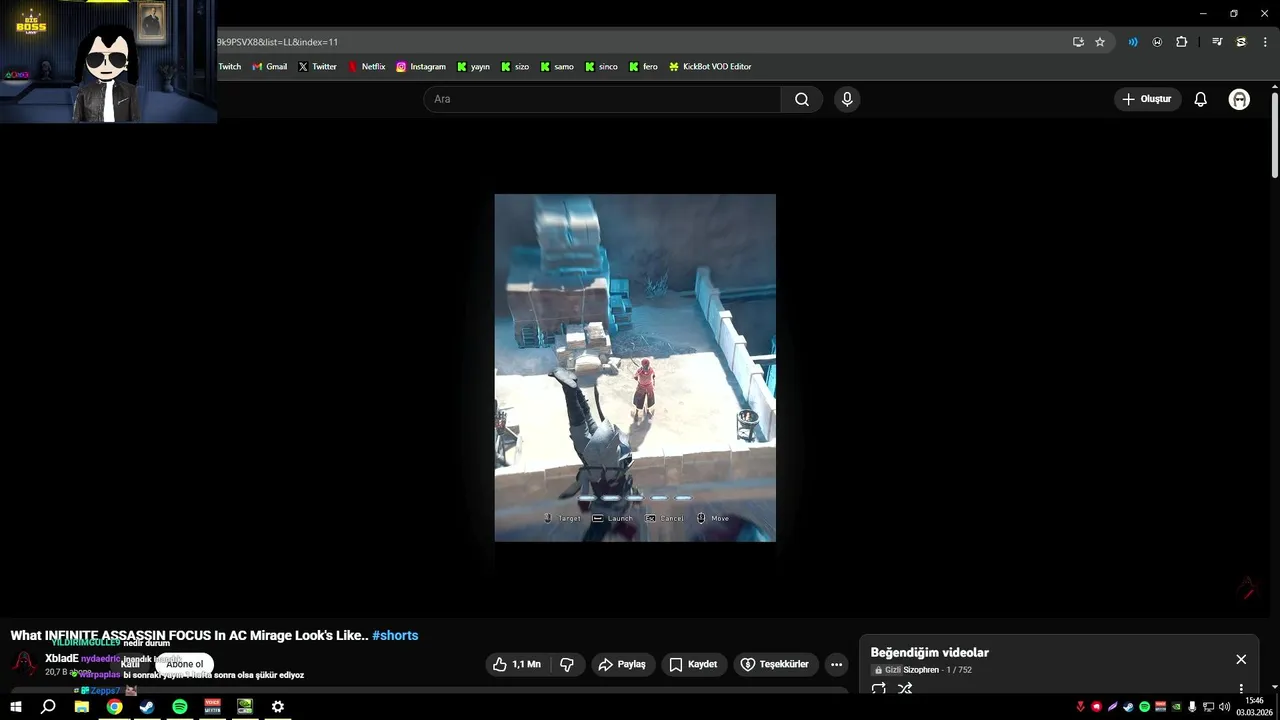This screenshot has width=1280, height=720.
Task: Click the NVIDIA tray icon
Action: coord(1176,707)
